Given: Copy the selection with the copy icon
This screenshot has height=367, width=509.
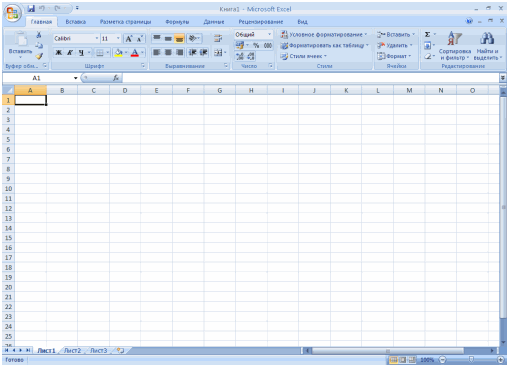Looking at the screenshot, I should pos(39,45).
